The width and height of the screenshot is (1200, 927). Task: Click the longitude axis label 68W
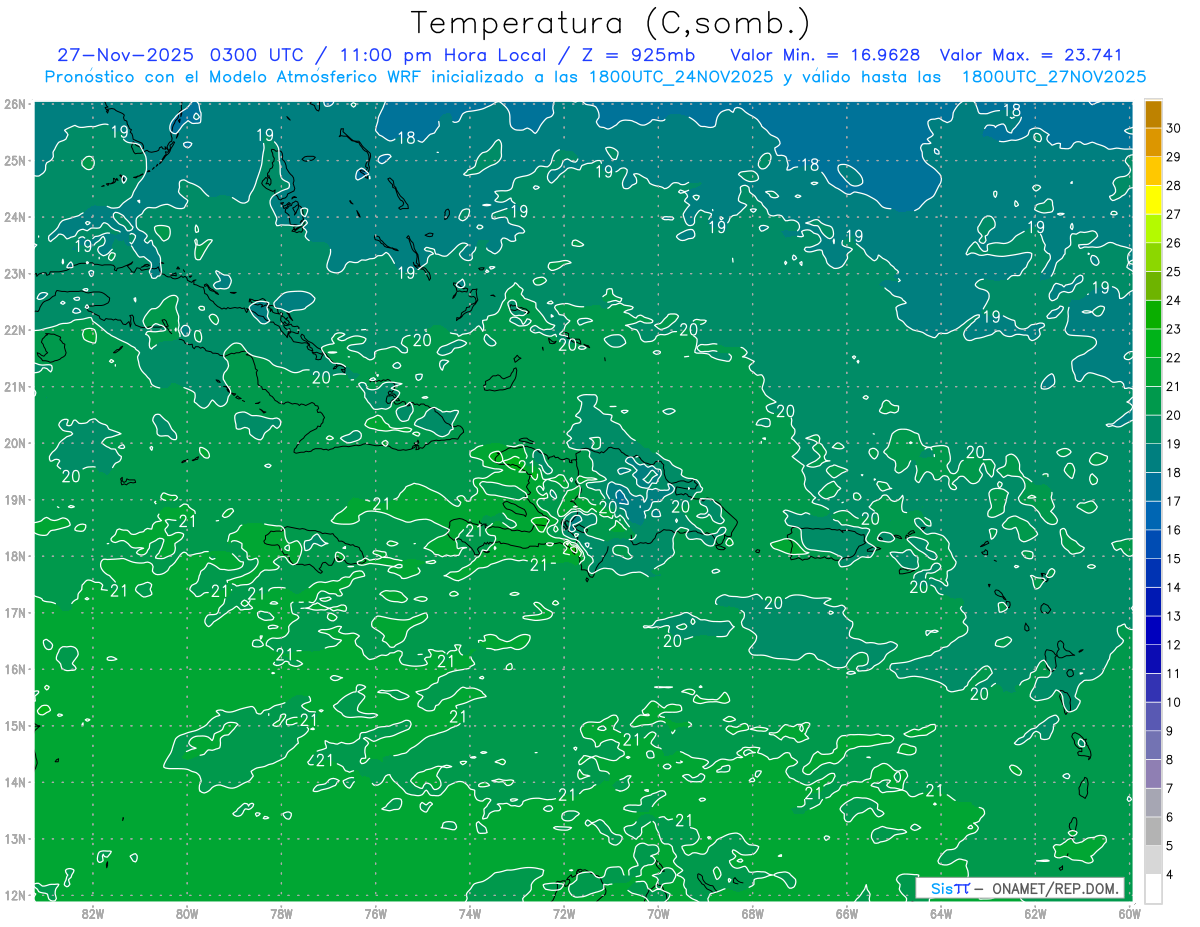(x=753, y=913)
